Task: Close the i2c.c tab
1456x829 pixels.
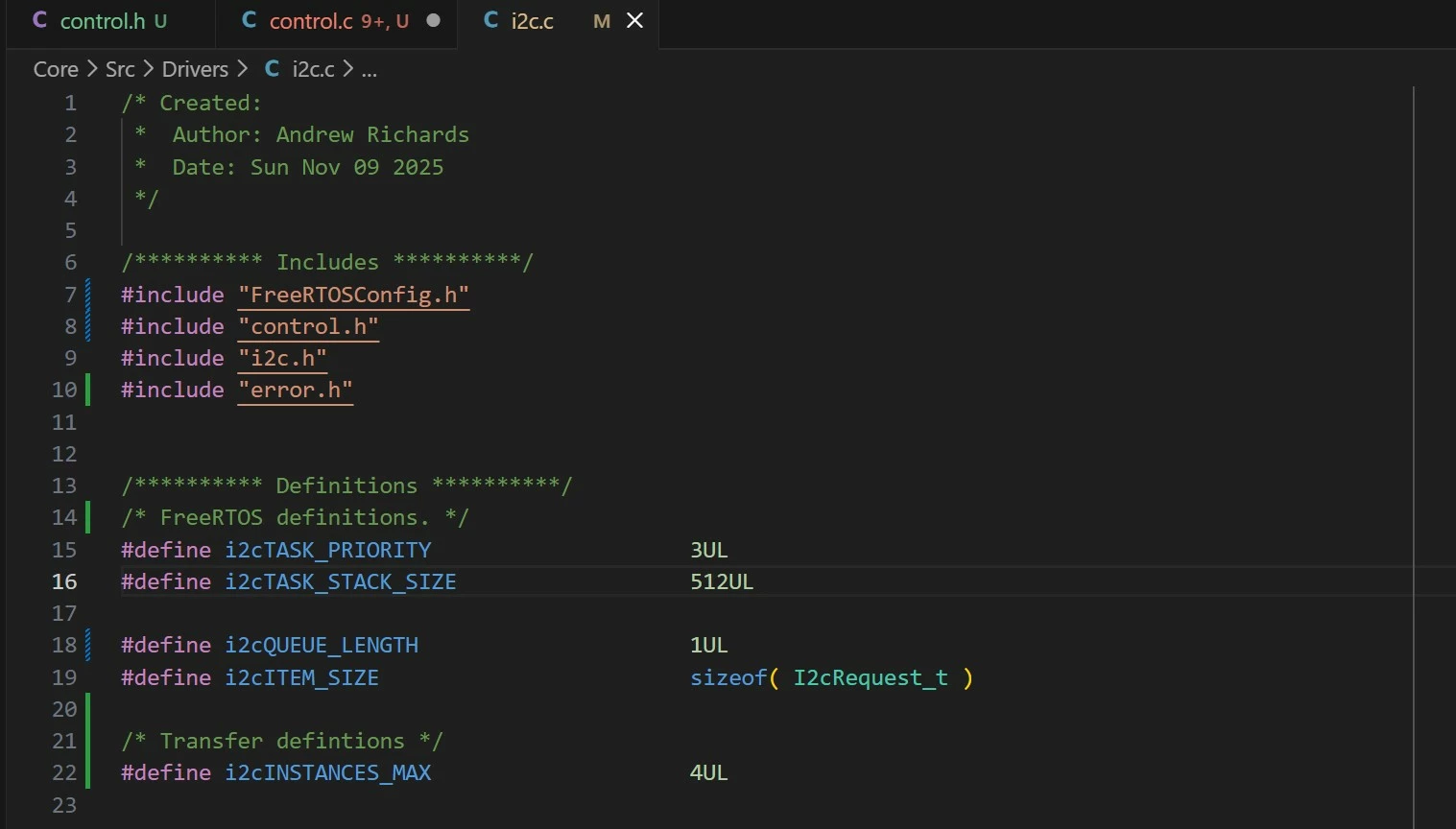Action: [634, 20]
